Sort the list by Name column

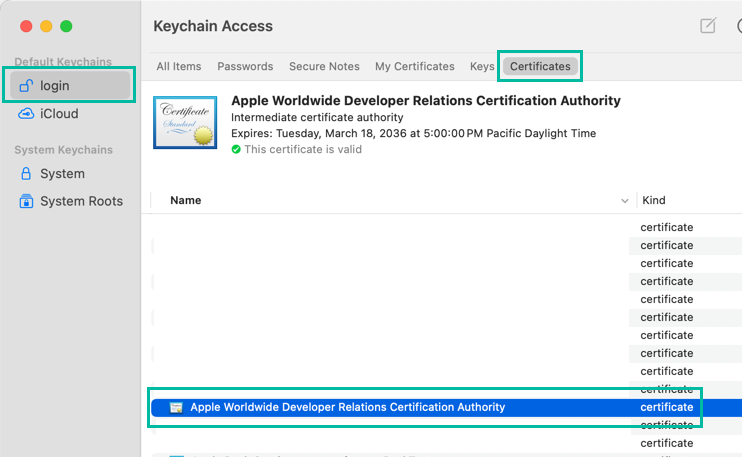tap(186, 200)
